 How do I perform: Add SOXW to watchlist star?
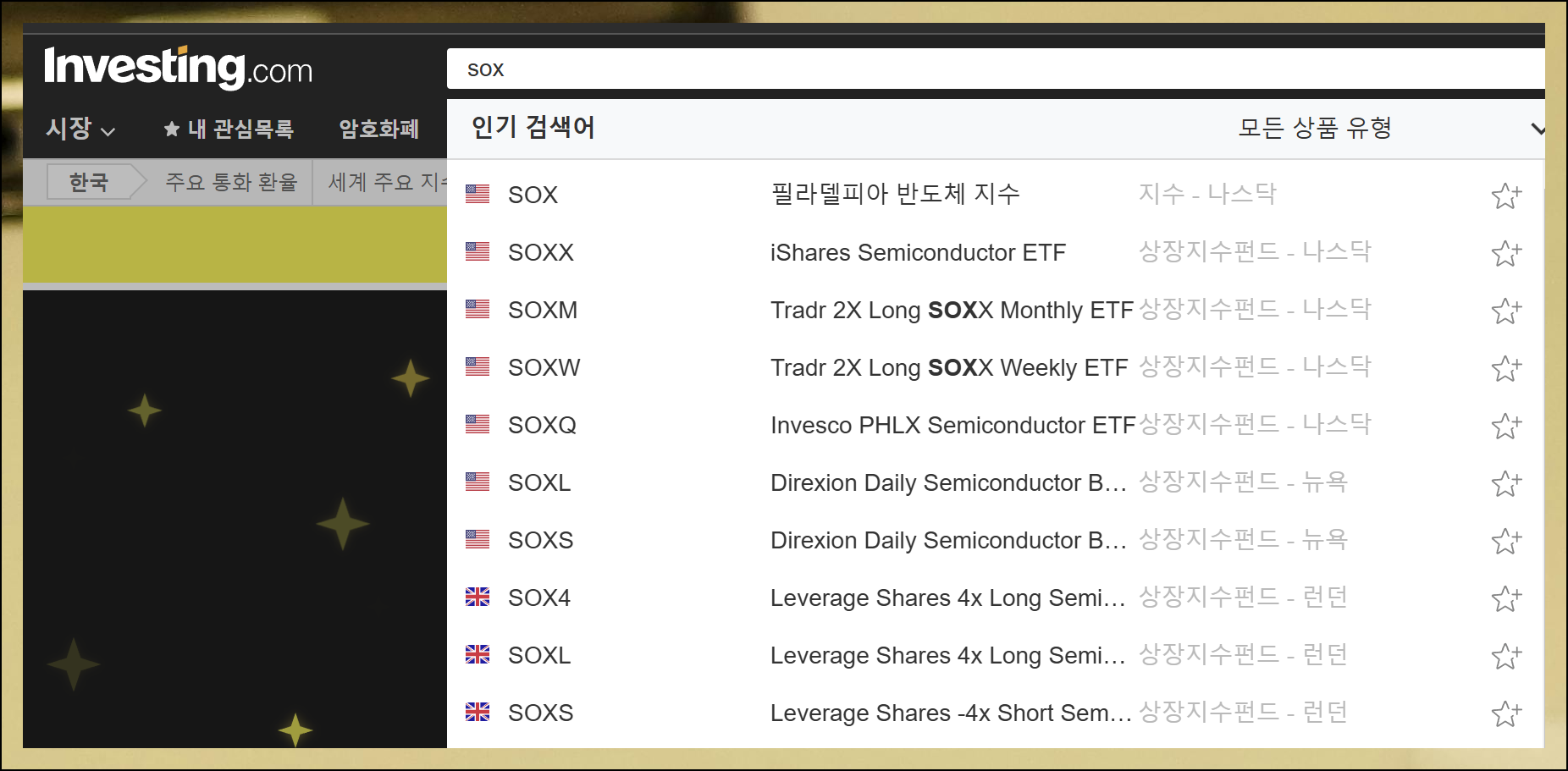pos(1506,368)
